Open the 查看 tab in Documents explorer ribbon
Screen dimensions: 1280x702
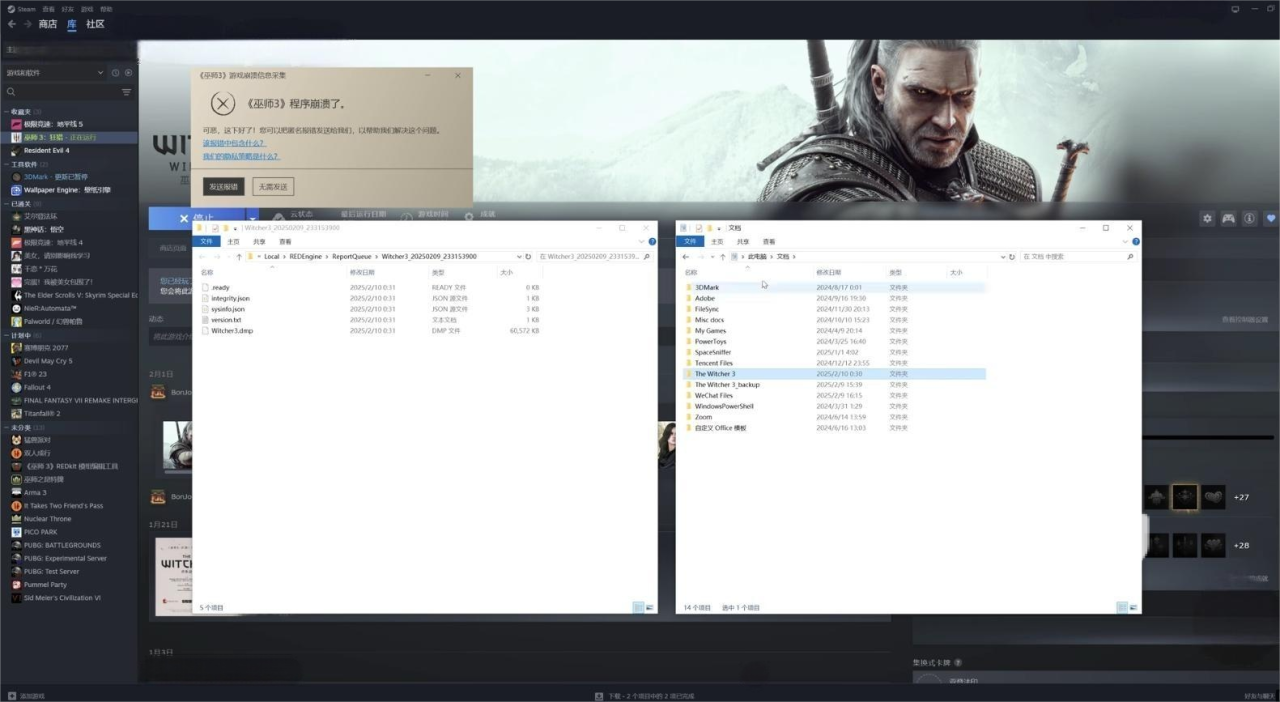[769, 241]
